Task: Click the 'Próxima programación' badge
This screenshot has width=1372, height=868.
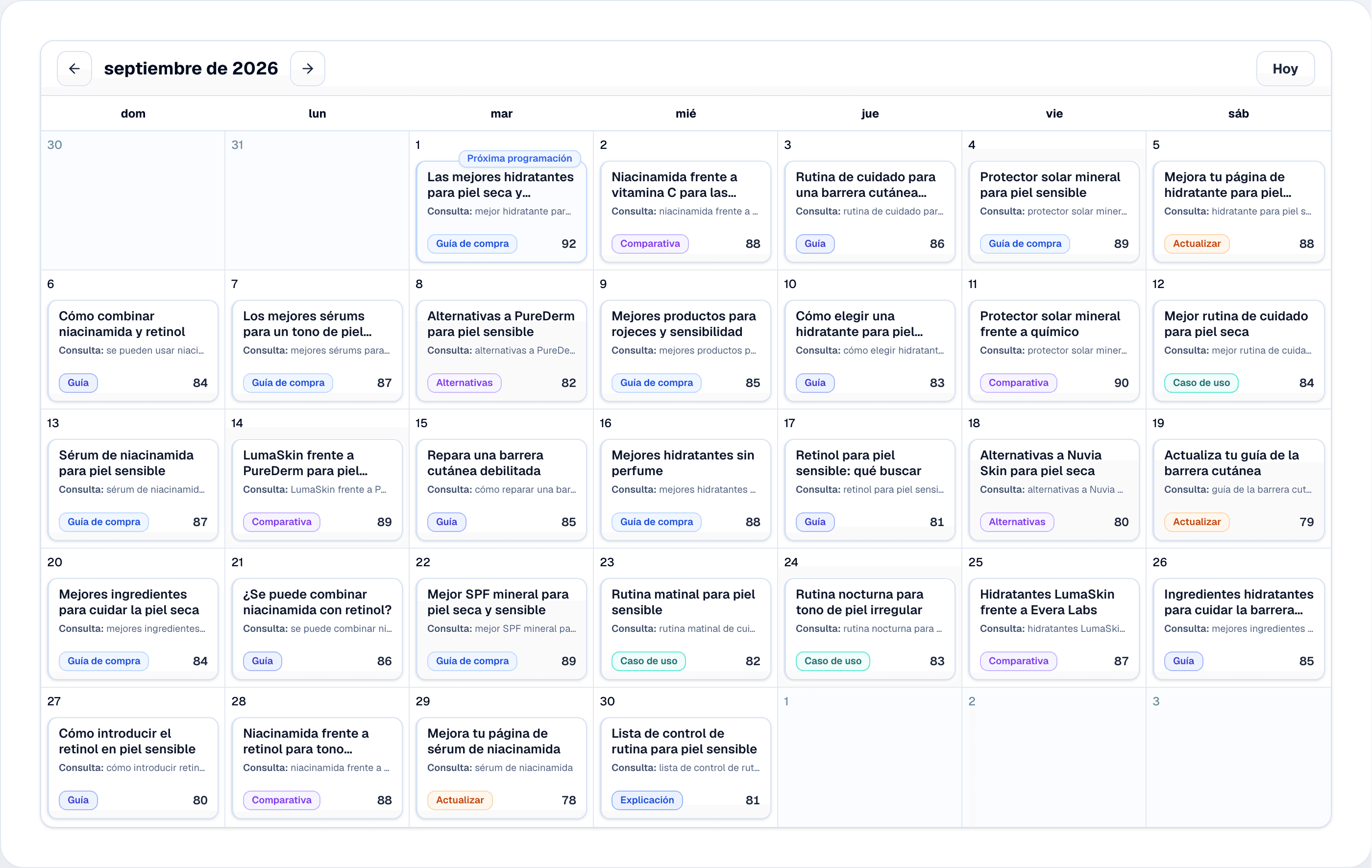Action: point(519,158)
